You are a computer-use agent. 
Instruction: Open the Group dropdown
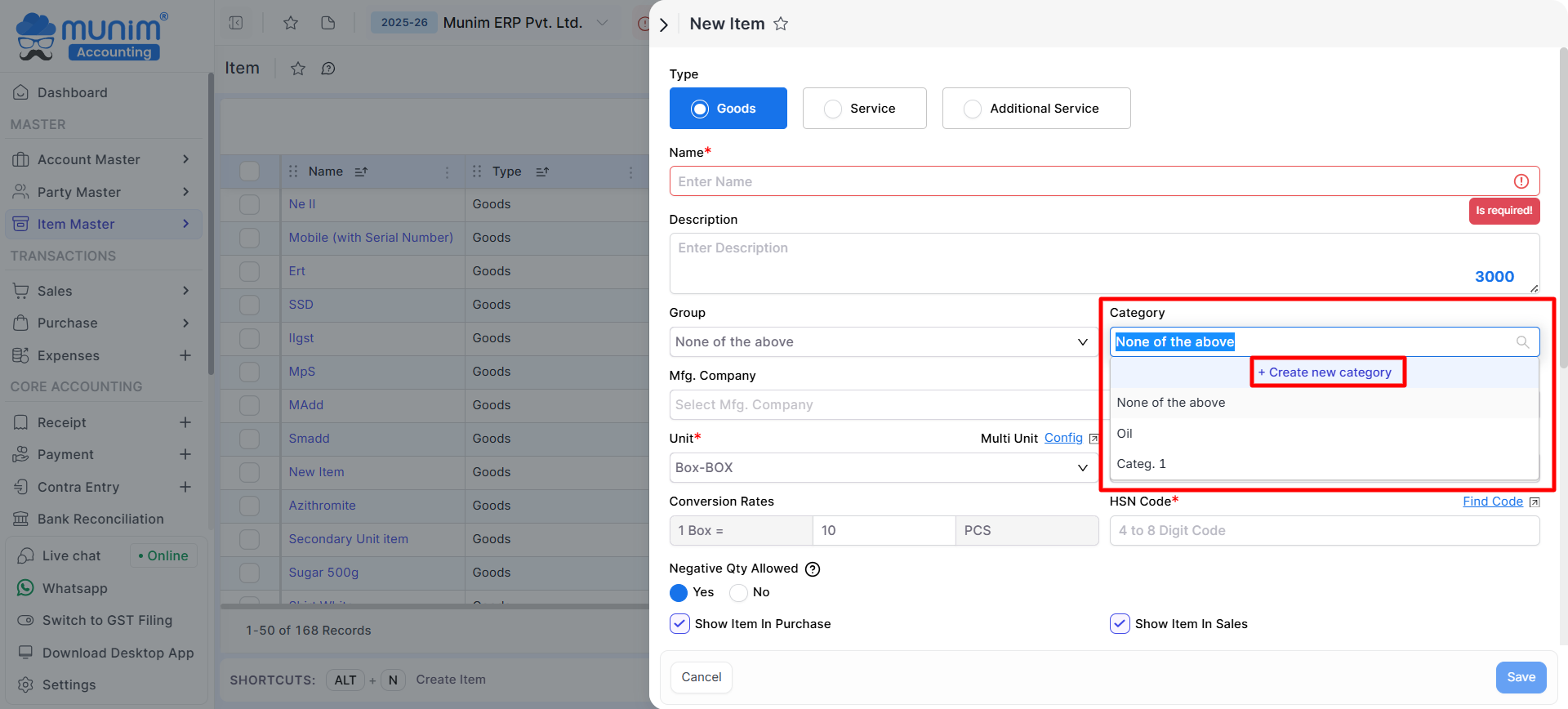[882, 342]
